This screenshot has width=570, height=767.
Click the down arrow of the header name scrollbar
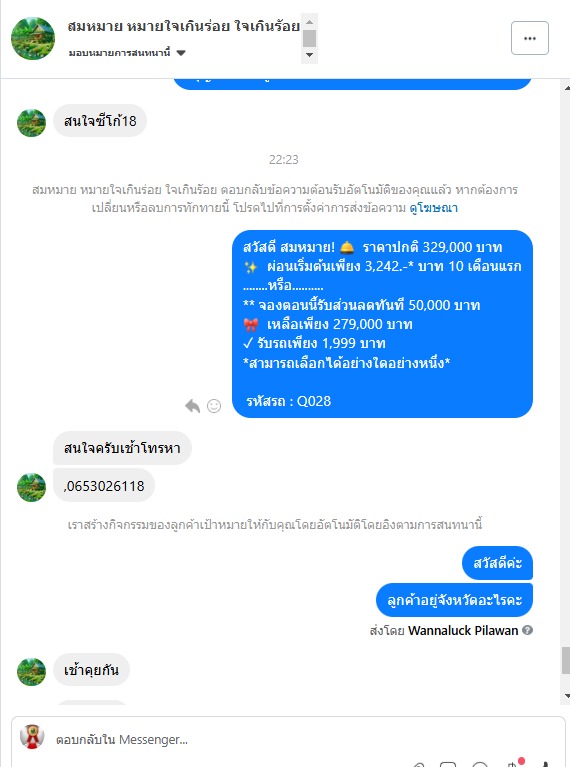point(309,55)
